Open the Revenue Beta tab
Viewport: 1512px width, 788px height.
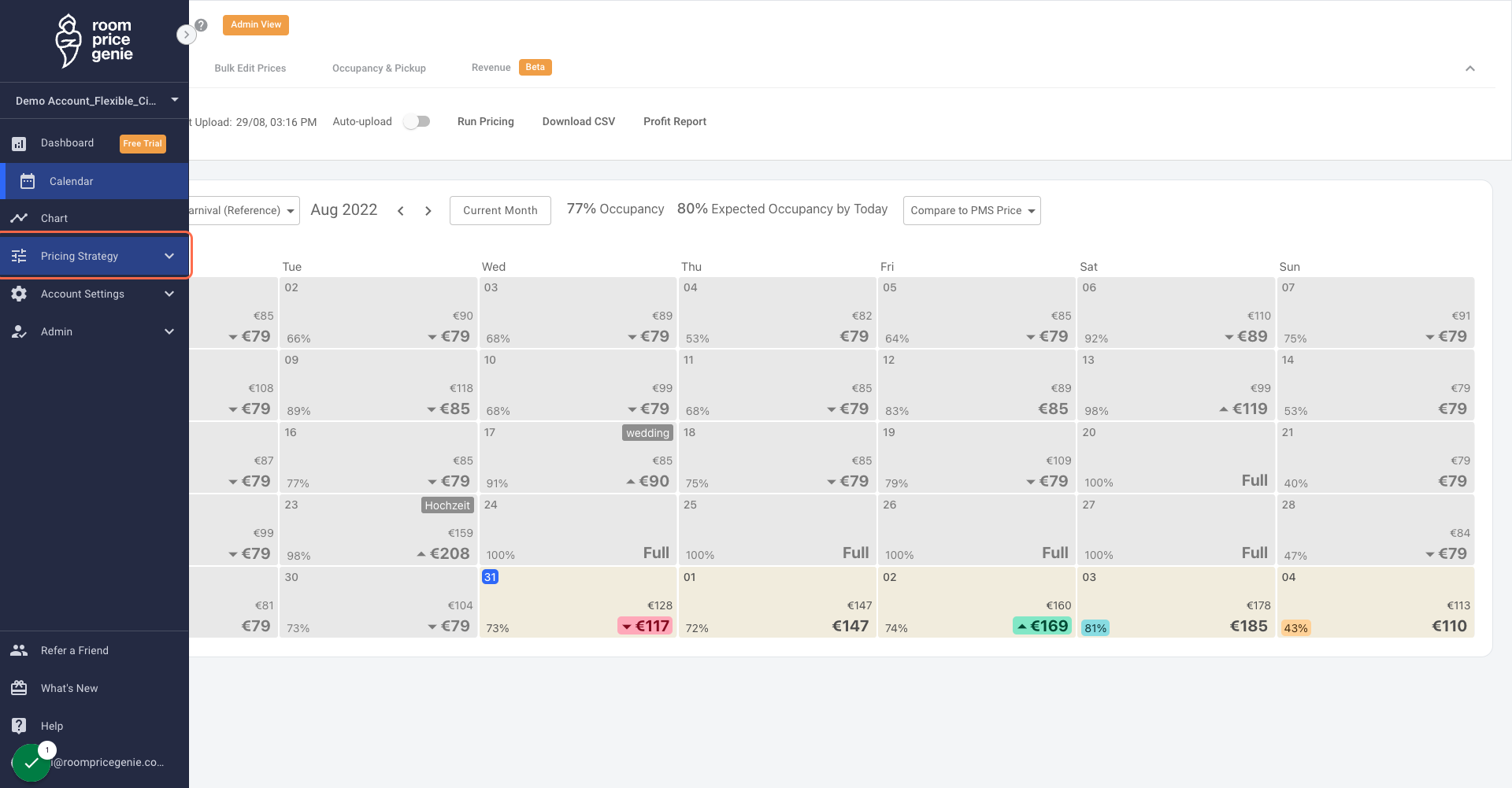coord(511,68)
